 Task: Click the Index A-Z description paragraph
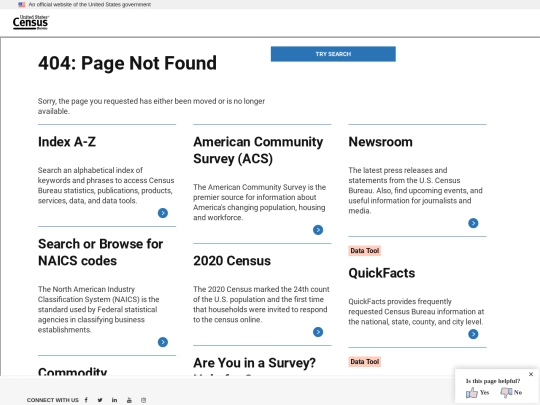(x=106, y=185)
